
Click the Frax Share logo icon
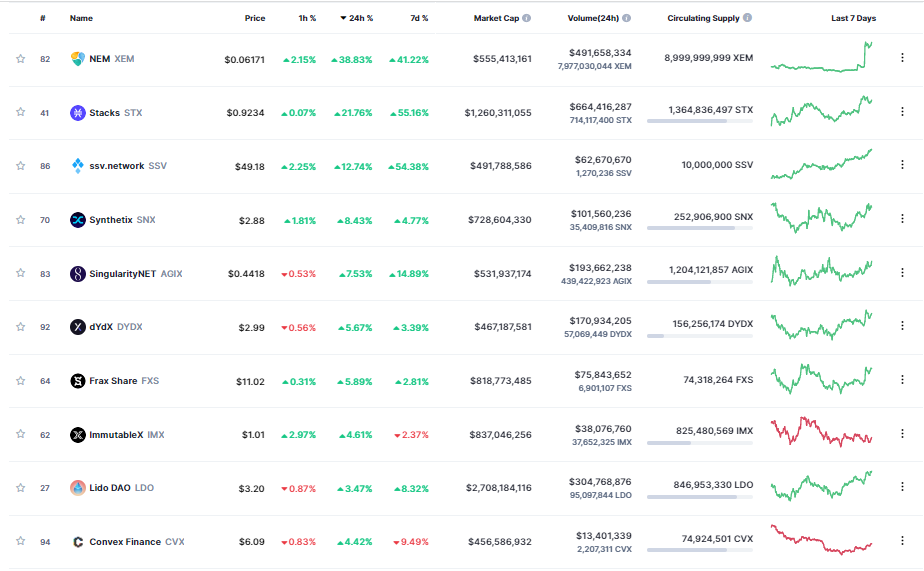tap(78, 381)
